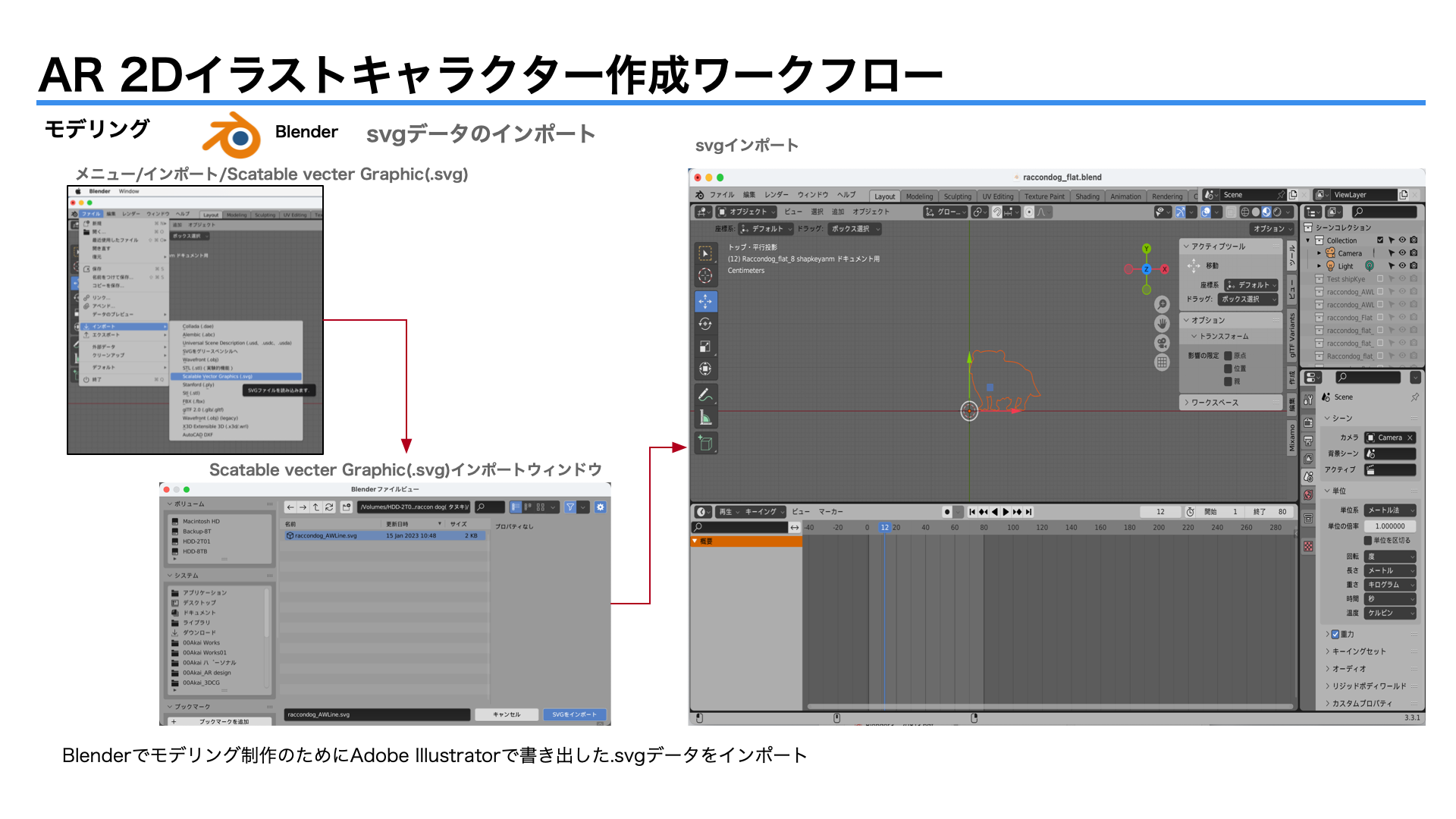This screenshot has width=1456, height=819.
Task: Toggle Collection exclude checkbox in outliner
Action: (x=1380, y=240)
